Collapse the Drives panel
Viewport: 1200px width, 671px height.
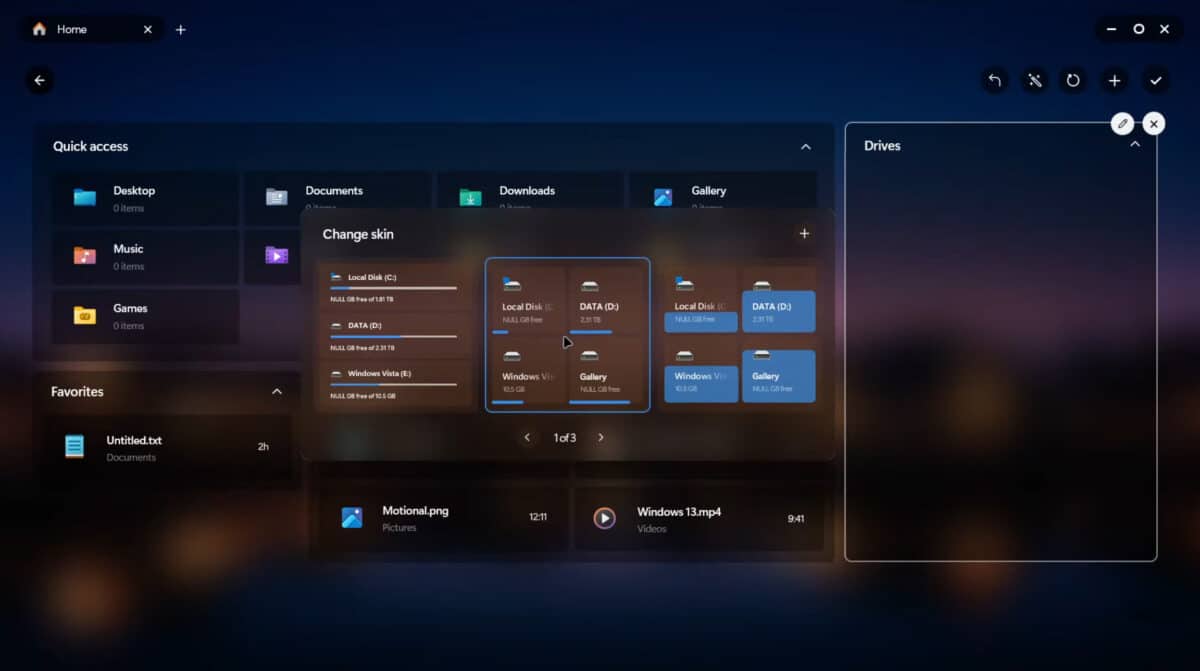[x=1135, y=145]
